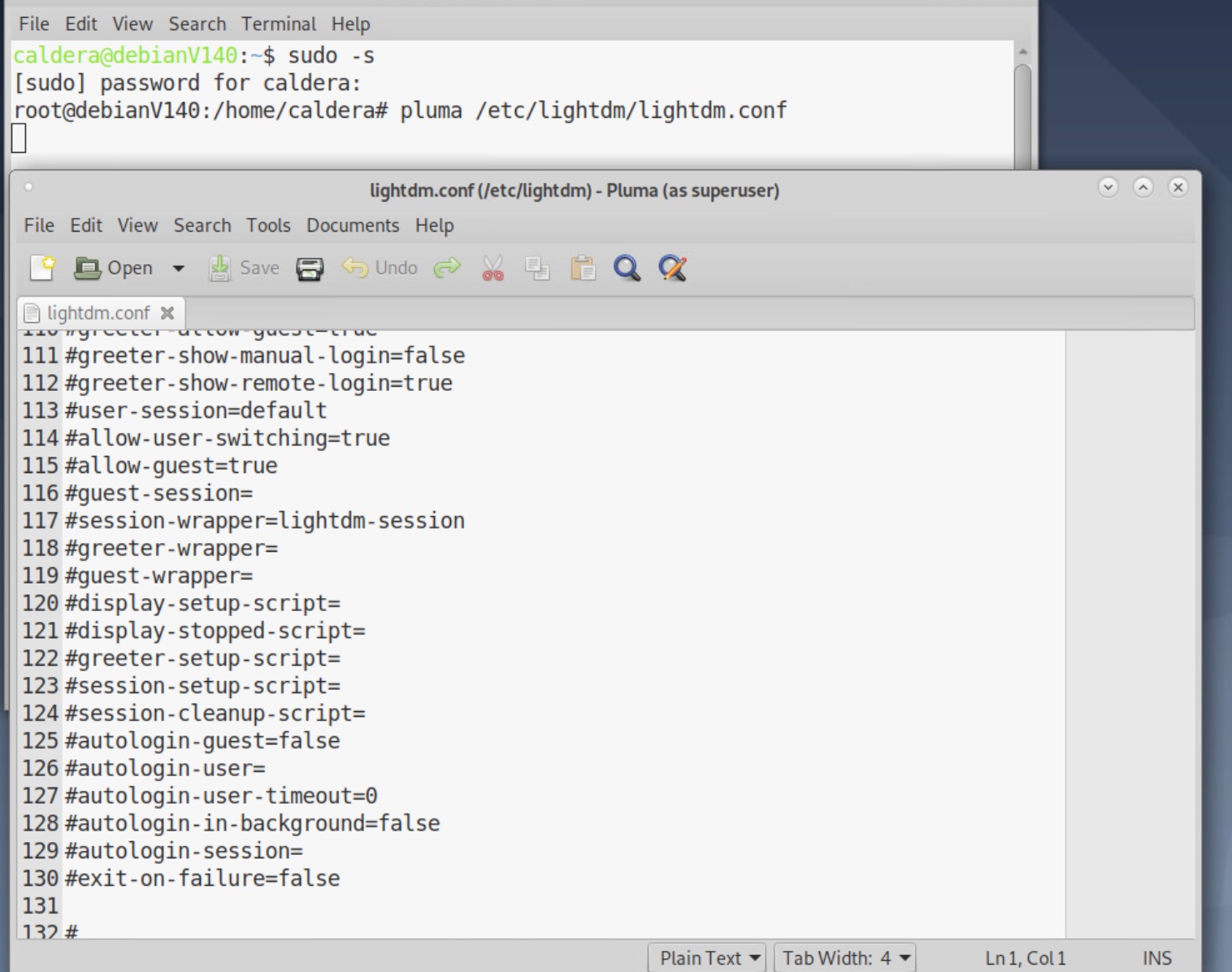Click the Open button in toolbar
The height and width of the screenshot is (972, 1232).
pyautogui.click(x=114, y=267)
